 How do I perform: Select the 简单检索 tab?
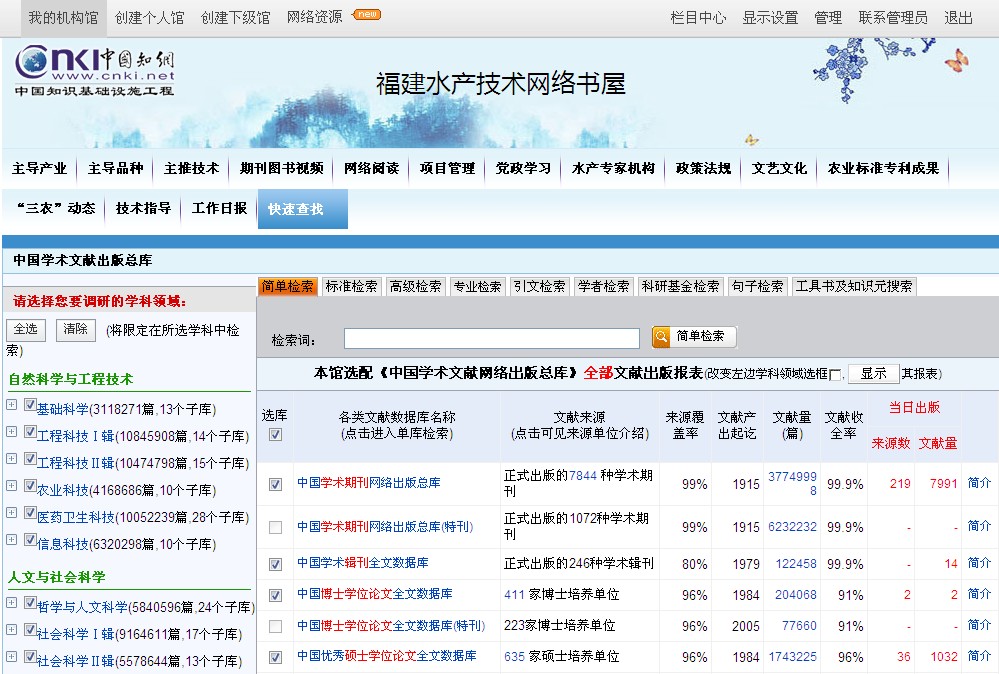(x=287, y=287)
